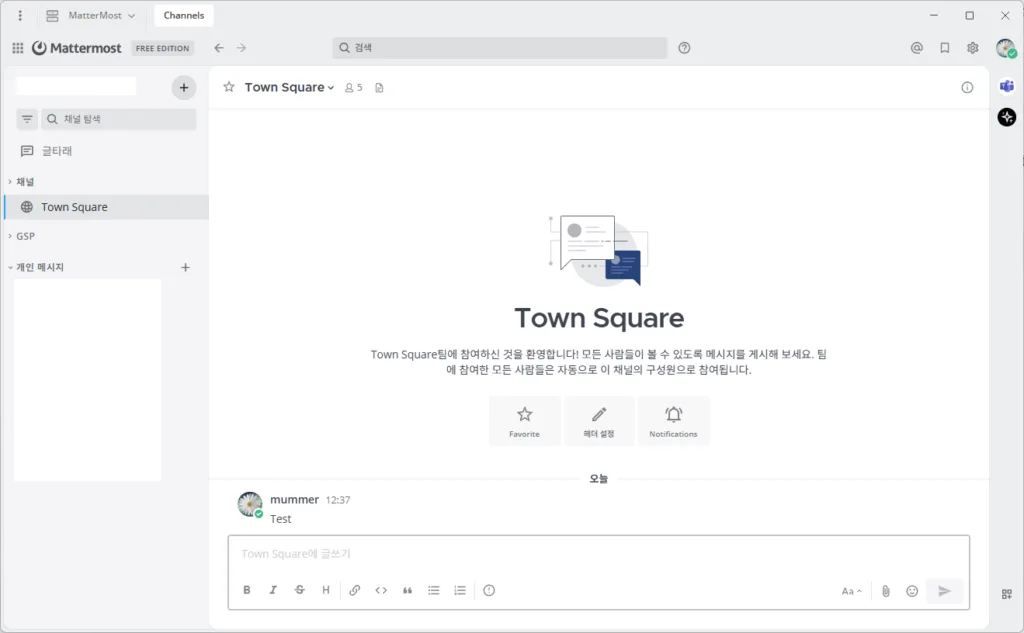The image size is (1024, 633).
Task: Start a new direct message
Action: pos(185,267)
